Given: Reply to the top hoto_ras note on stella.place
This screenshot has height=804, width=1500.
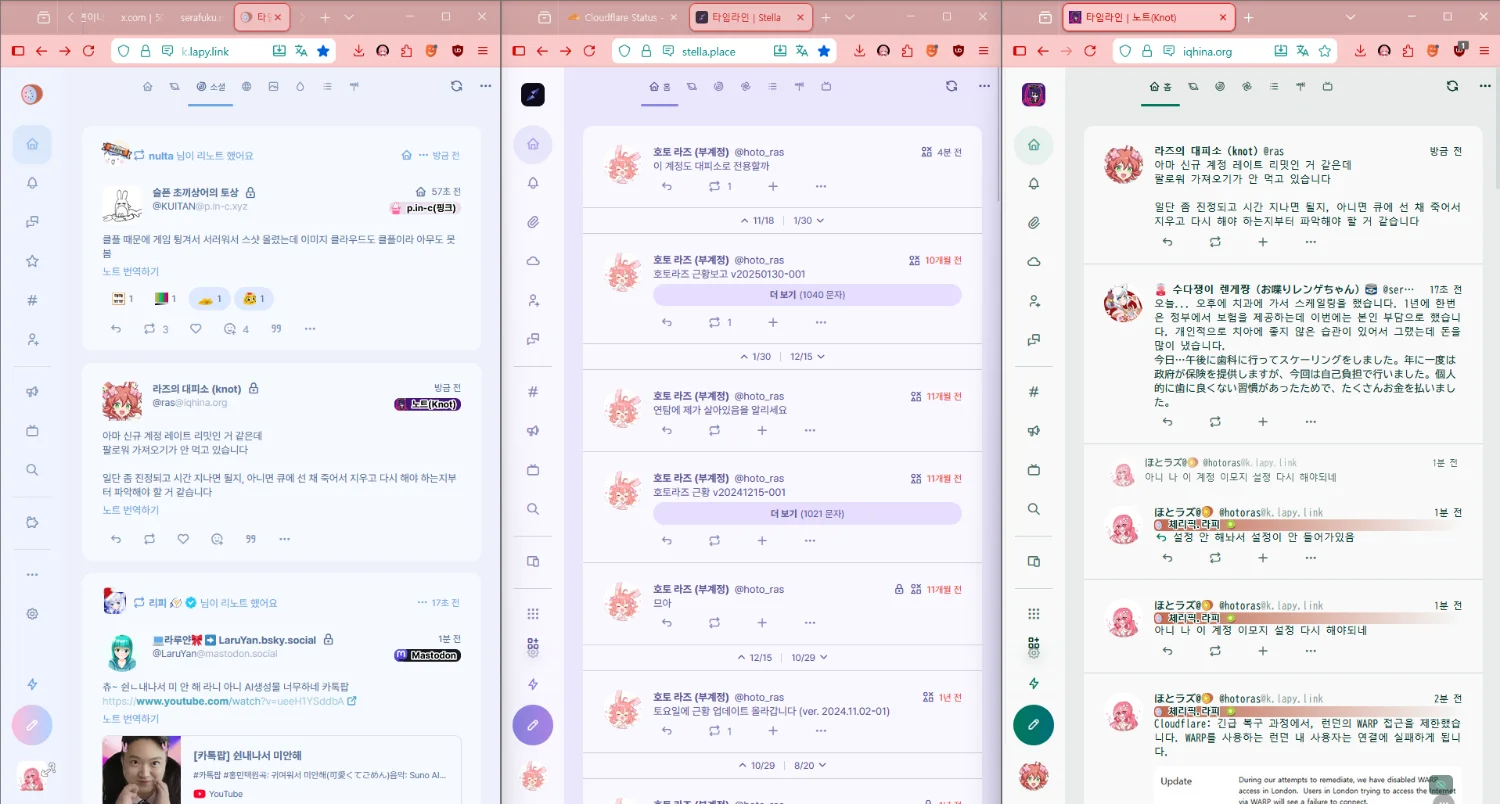Looking at the screenshot, I should click(667, 186).
